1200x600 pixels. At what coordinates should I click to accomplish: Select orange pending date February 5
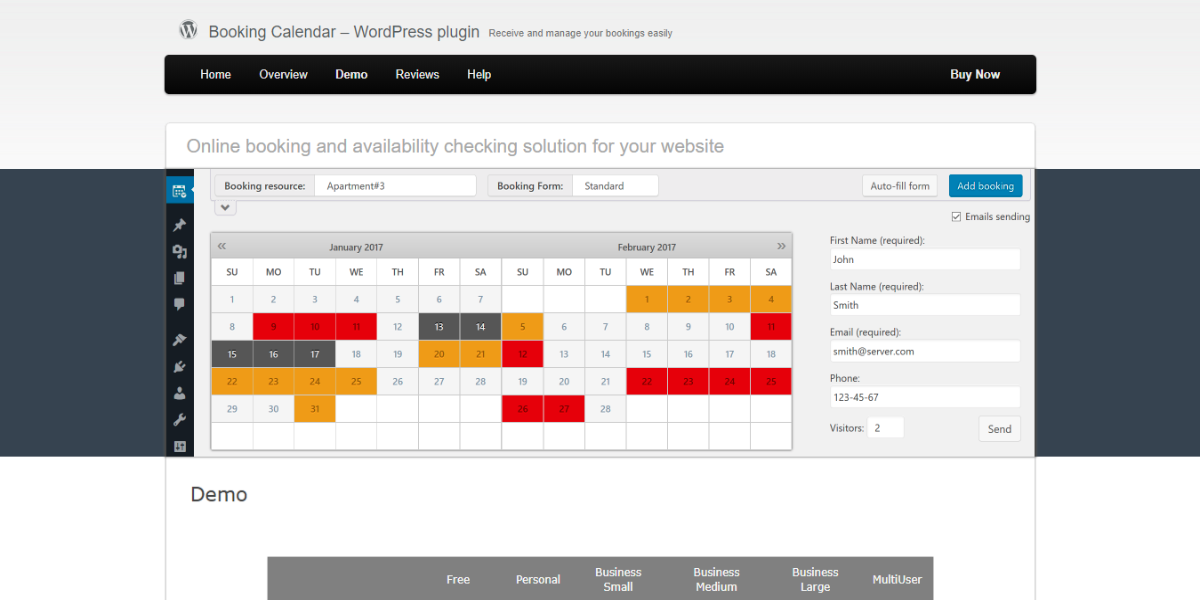tap(522, 326)
